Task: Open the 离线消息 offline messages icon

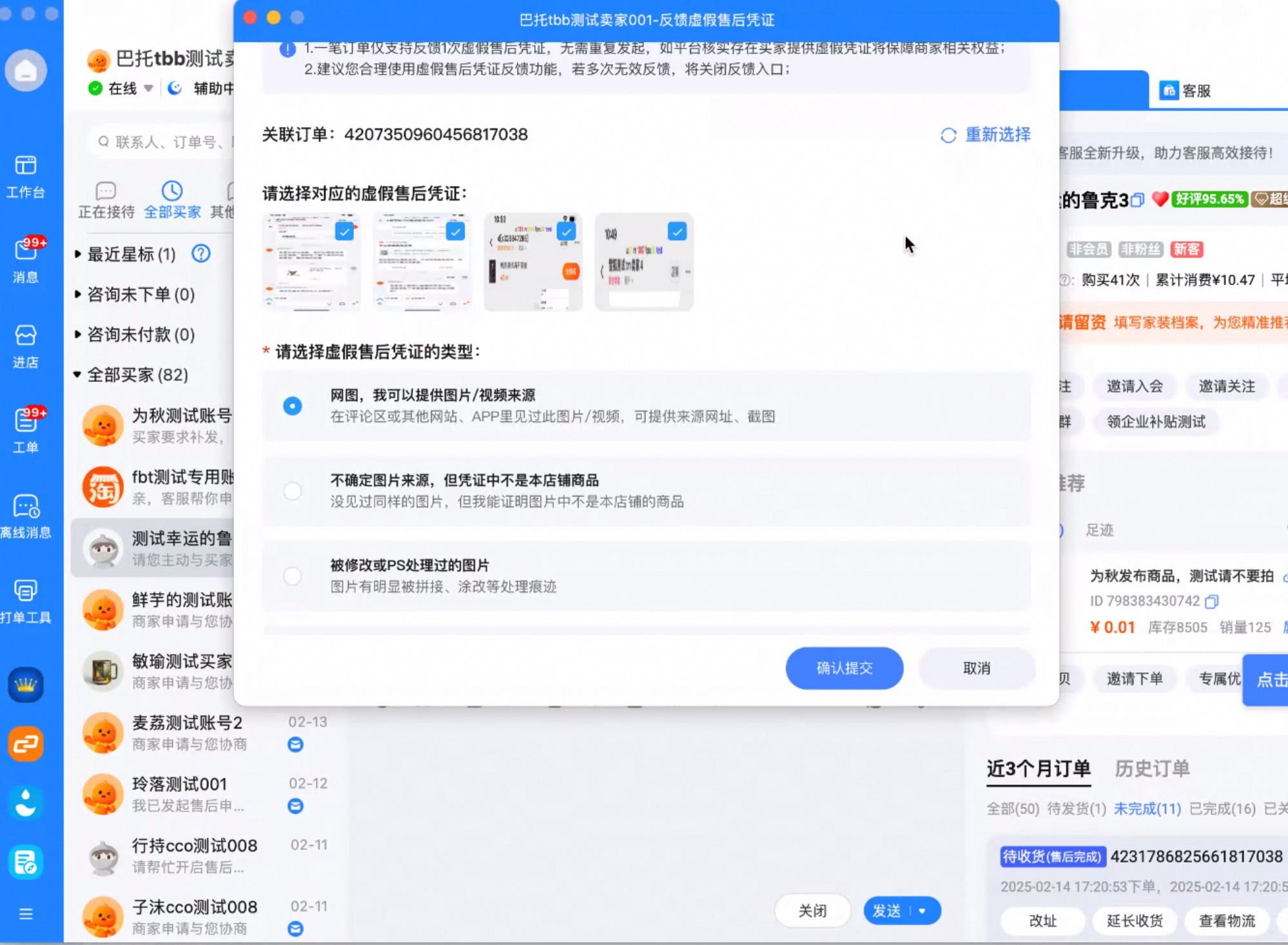Action: coord(25,516)
